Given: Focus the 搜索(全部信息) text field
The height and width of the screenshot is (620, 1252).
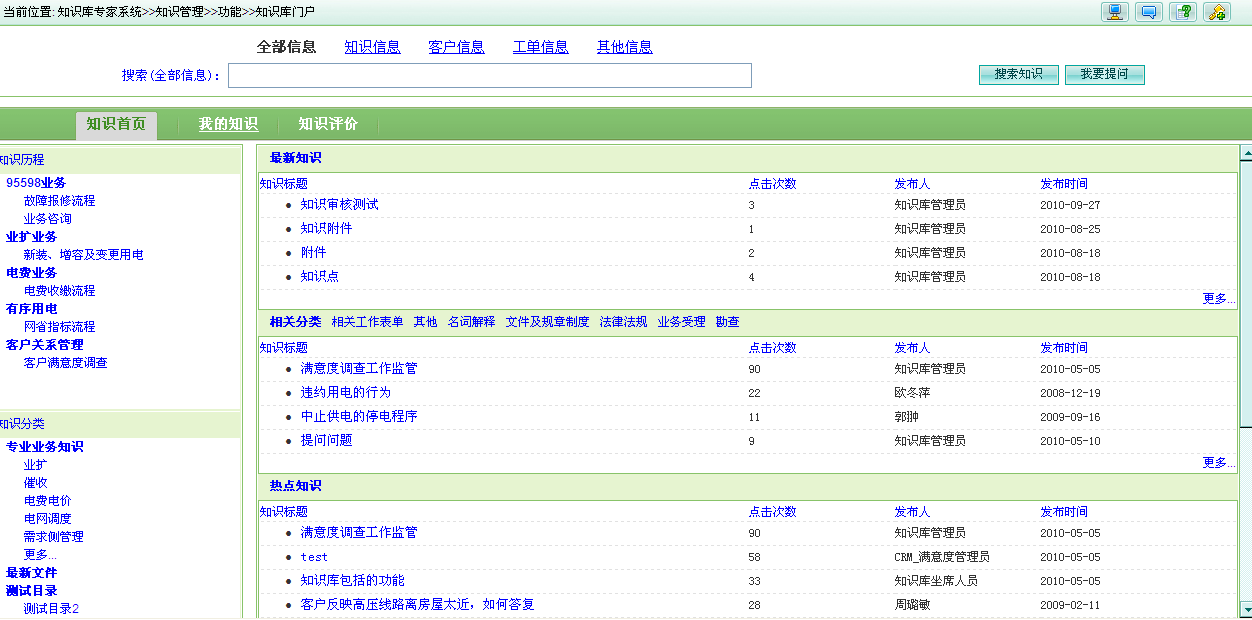Looking at the screenshot, I should 489,76.
